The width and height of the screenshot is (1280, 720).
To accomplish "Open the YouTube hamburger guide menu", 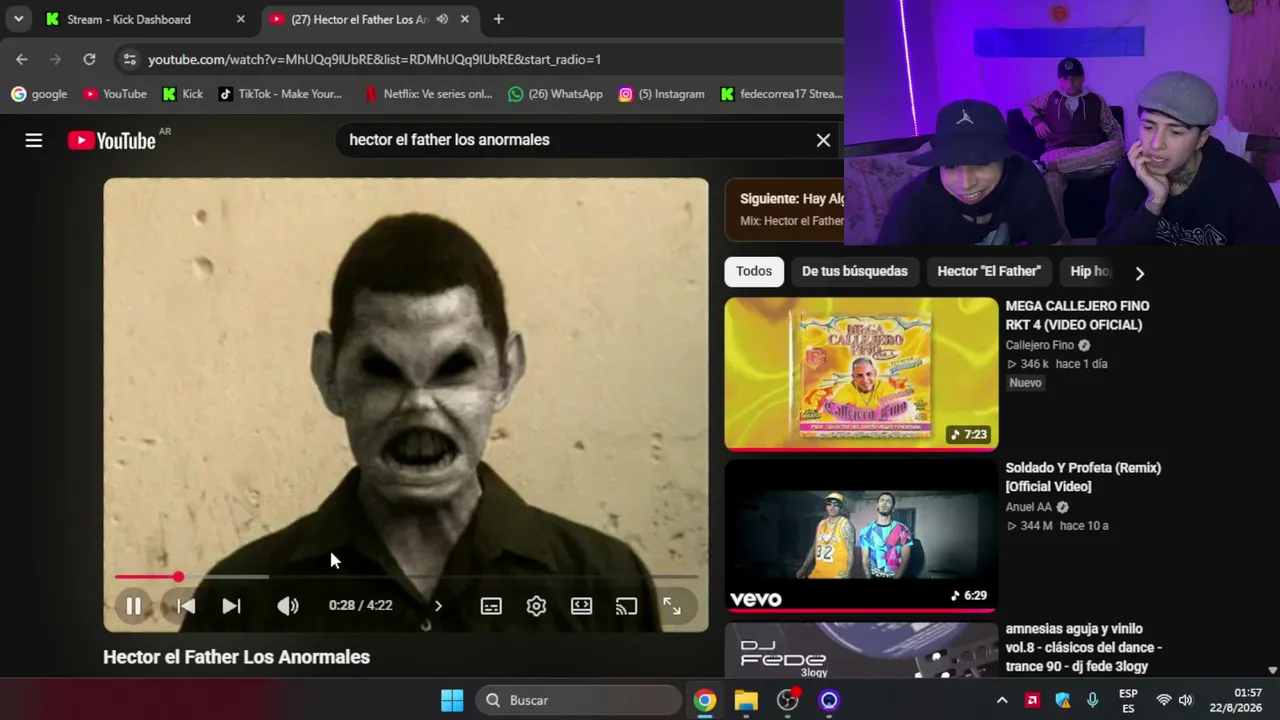I will [x=34, y=141].
